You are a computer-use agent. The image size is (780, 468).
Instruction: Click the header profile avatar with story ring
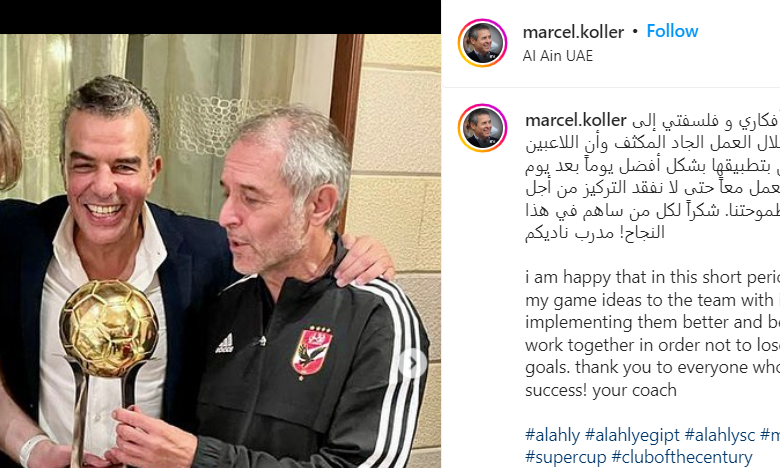click(482, 43)
